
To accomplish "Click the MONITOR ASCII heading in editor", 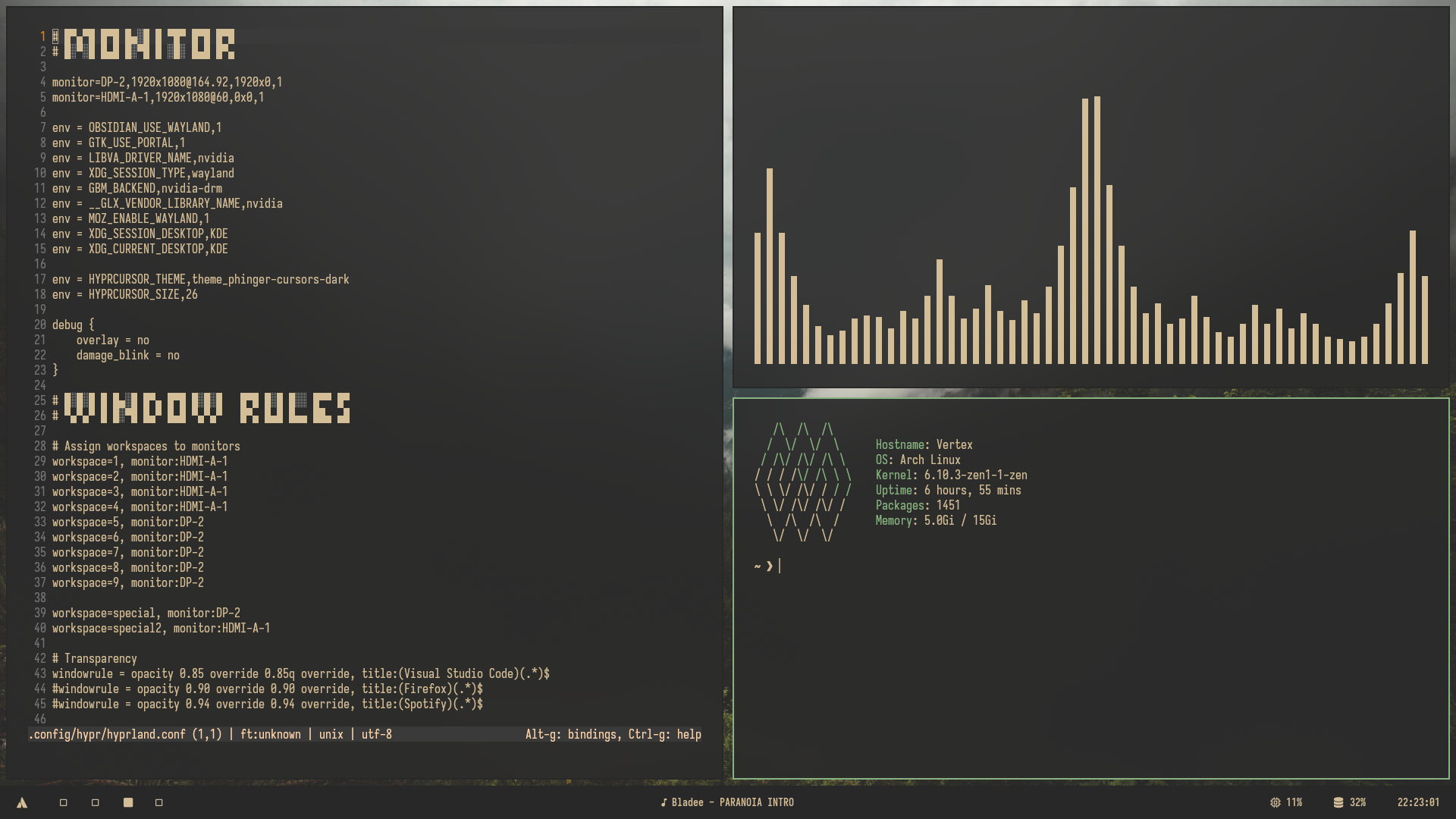I will click(149, 44).
